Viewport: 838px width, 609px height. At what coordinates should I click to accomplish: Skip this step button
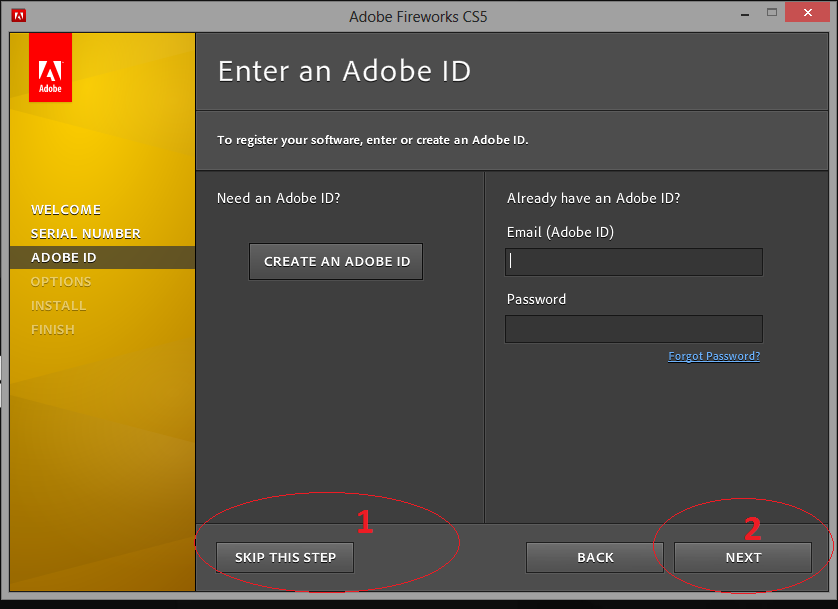click(285, 557)
